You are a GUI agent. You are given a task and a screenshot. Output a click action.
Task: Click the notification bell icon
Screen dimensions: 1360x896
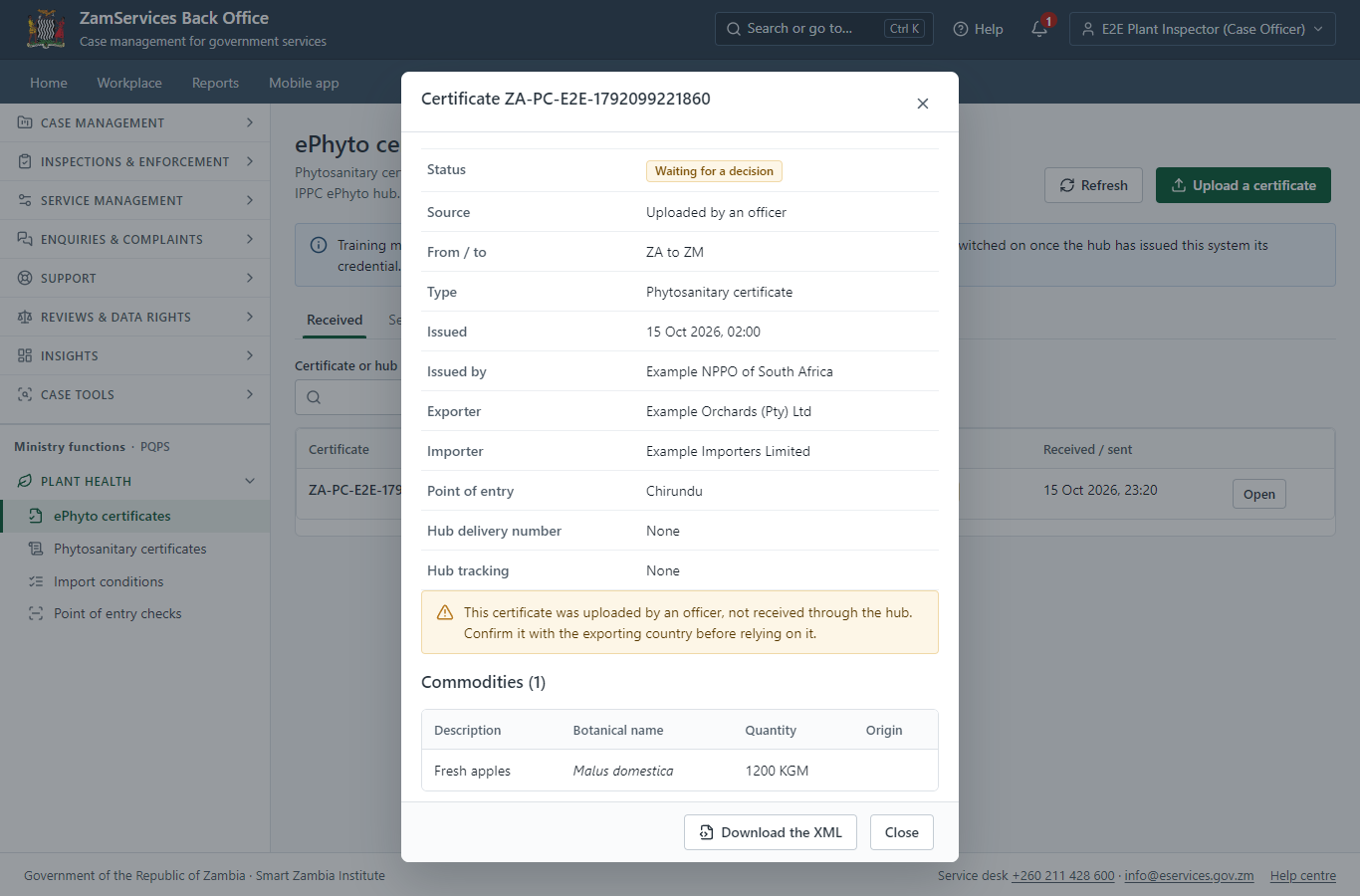pos(1039,29)
